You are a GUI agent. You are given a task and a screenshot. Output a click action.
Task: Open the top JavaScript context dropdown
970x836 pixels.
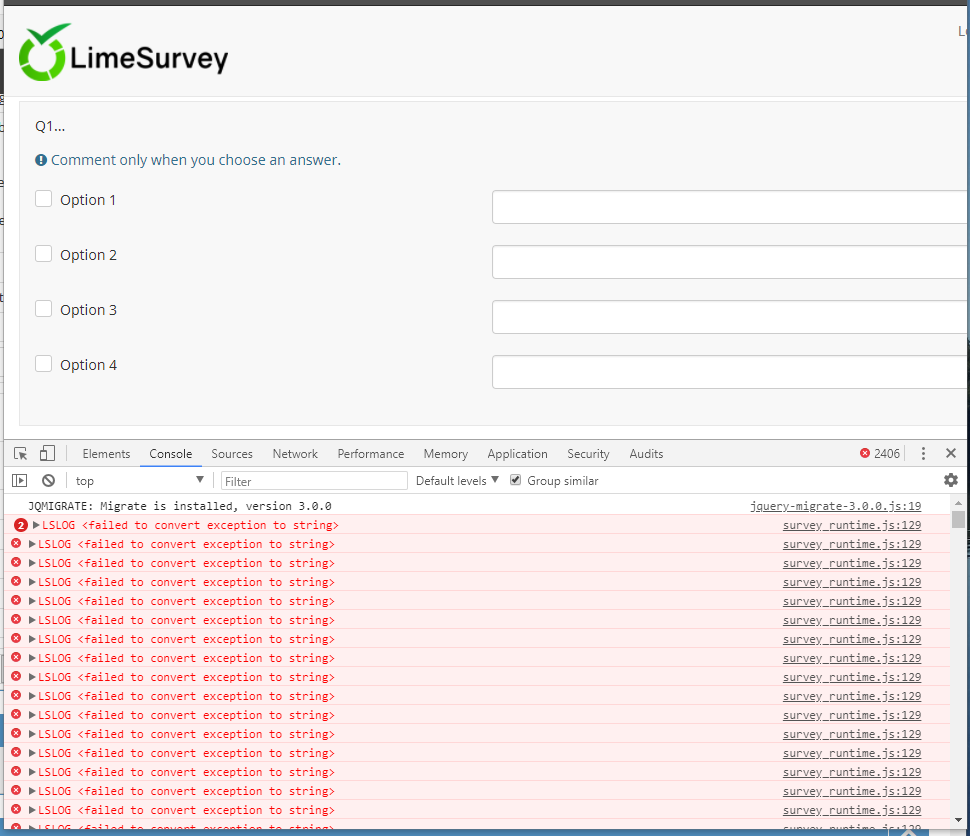coord(139,481)
